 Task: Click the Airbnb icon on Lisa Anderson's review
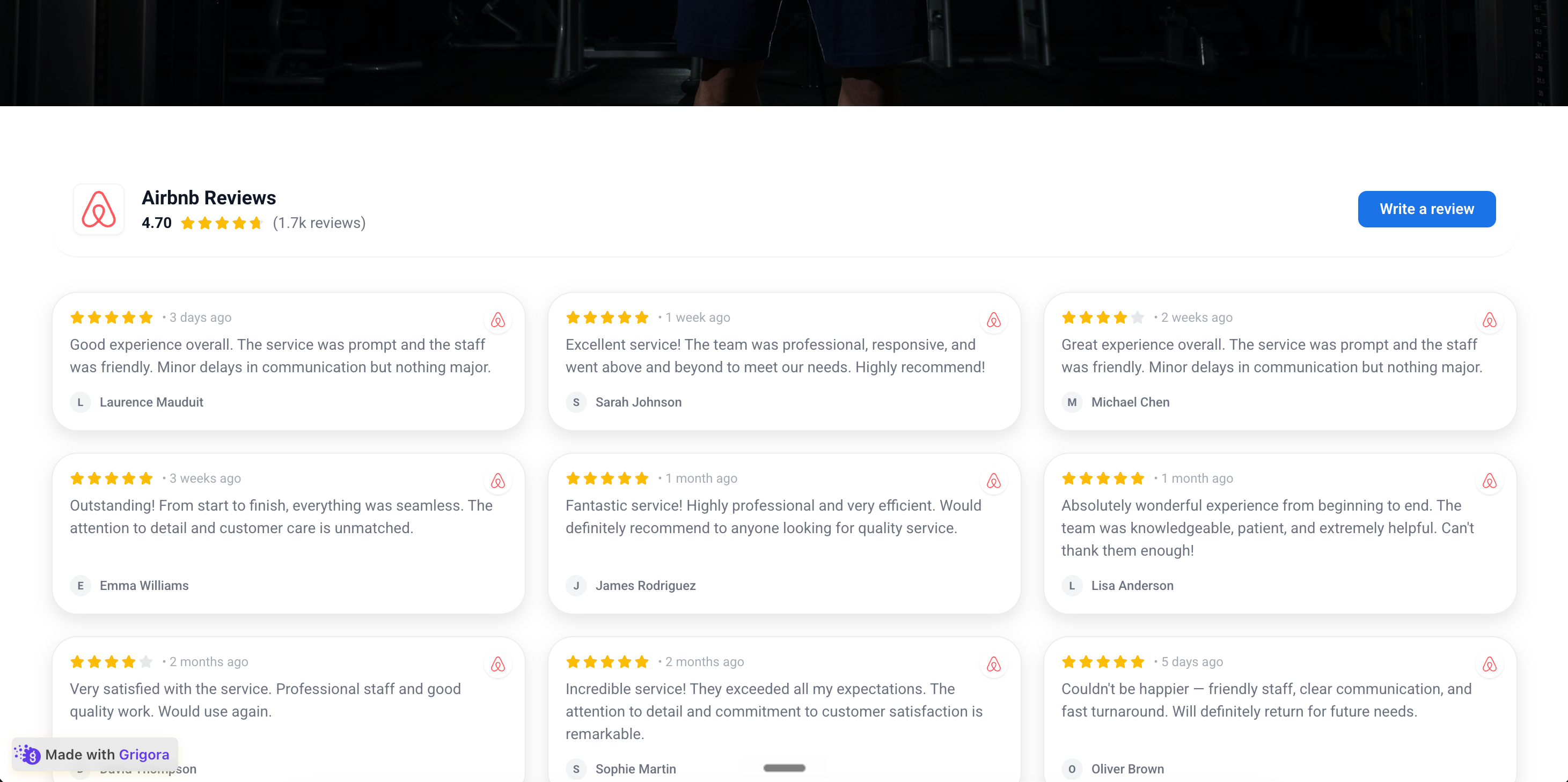[x=1490, y=481]
